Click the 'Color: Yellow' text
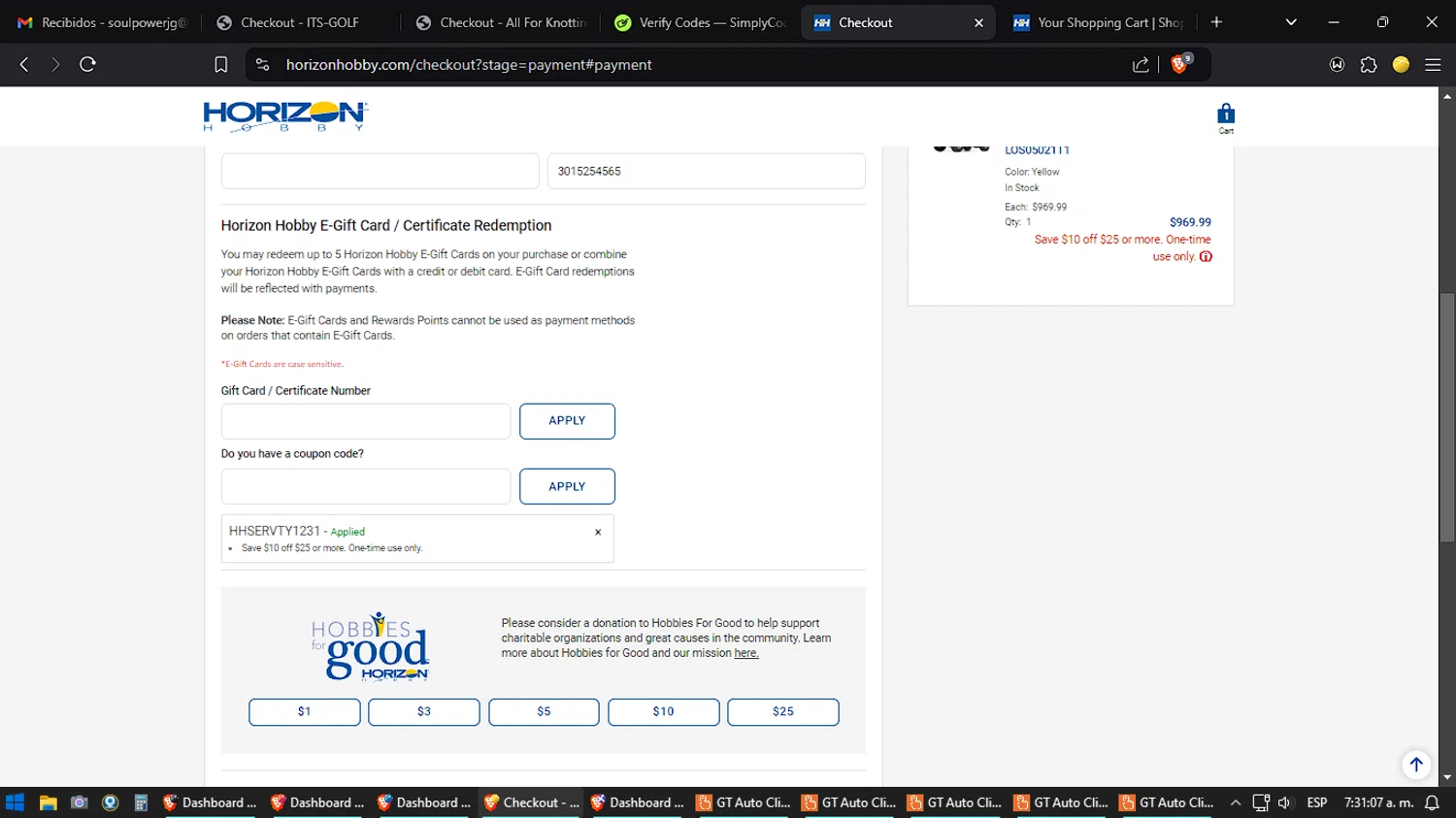Screen dimensions: 1456x818 tap(1032, 172)
